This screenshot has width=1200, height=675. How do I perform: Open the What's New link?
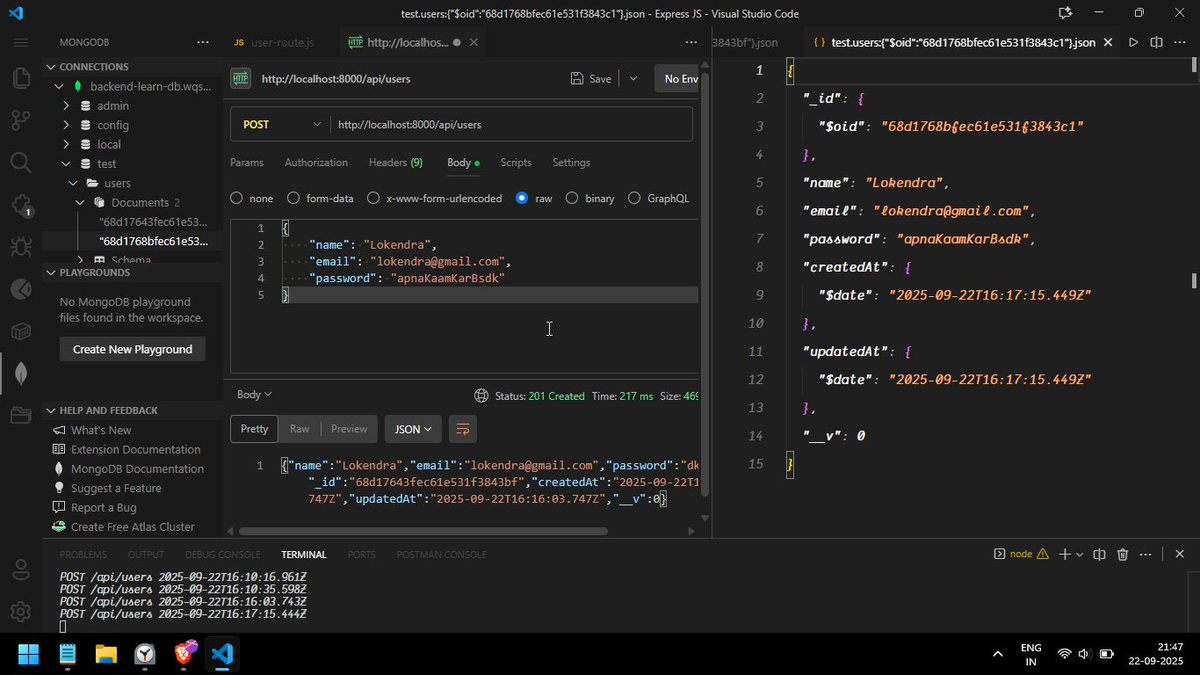point(101,430)
